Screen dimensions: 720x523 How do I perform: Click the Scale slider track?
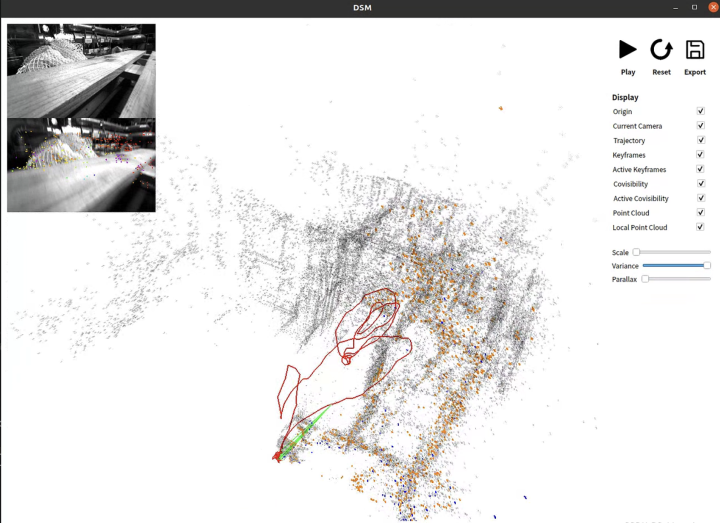coord(673,252)
